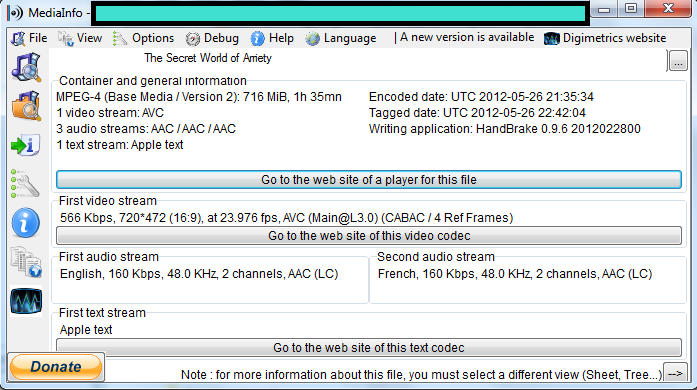Click the Language globe icon
The width and height of the screenshot is (697, 390).
tap(312, 39)
